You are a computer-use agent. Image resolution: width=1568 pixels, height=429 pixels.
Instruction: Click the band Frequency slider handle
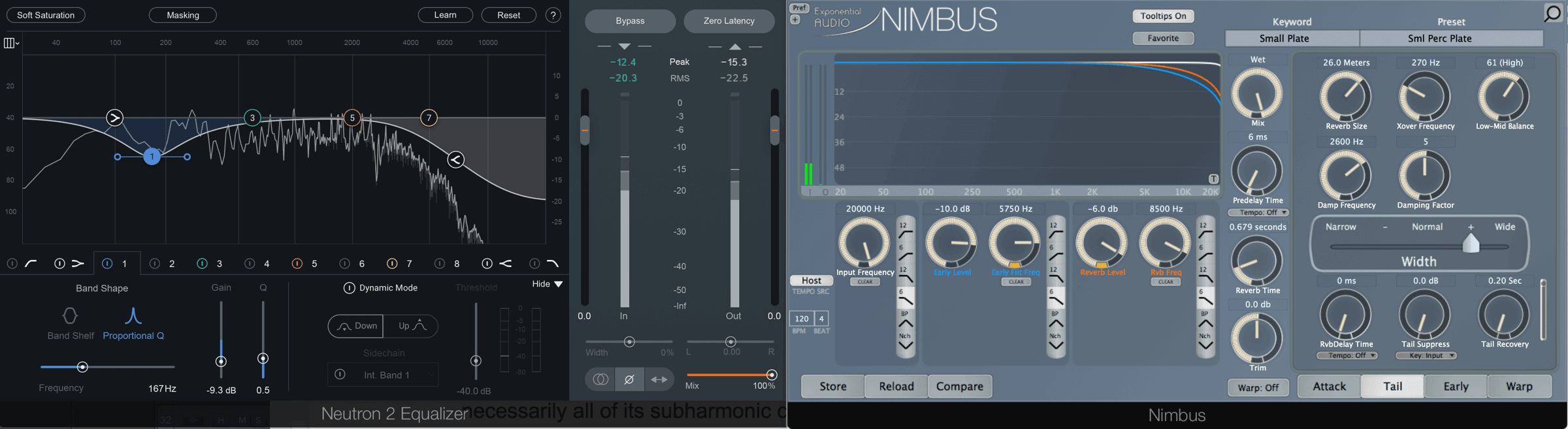coord(82,367)
